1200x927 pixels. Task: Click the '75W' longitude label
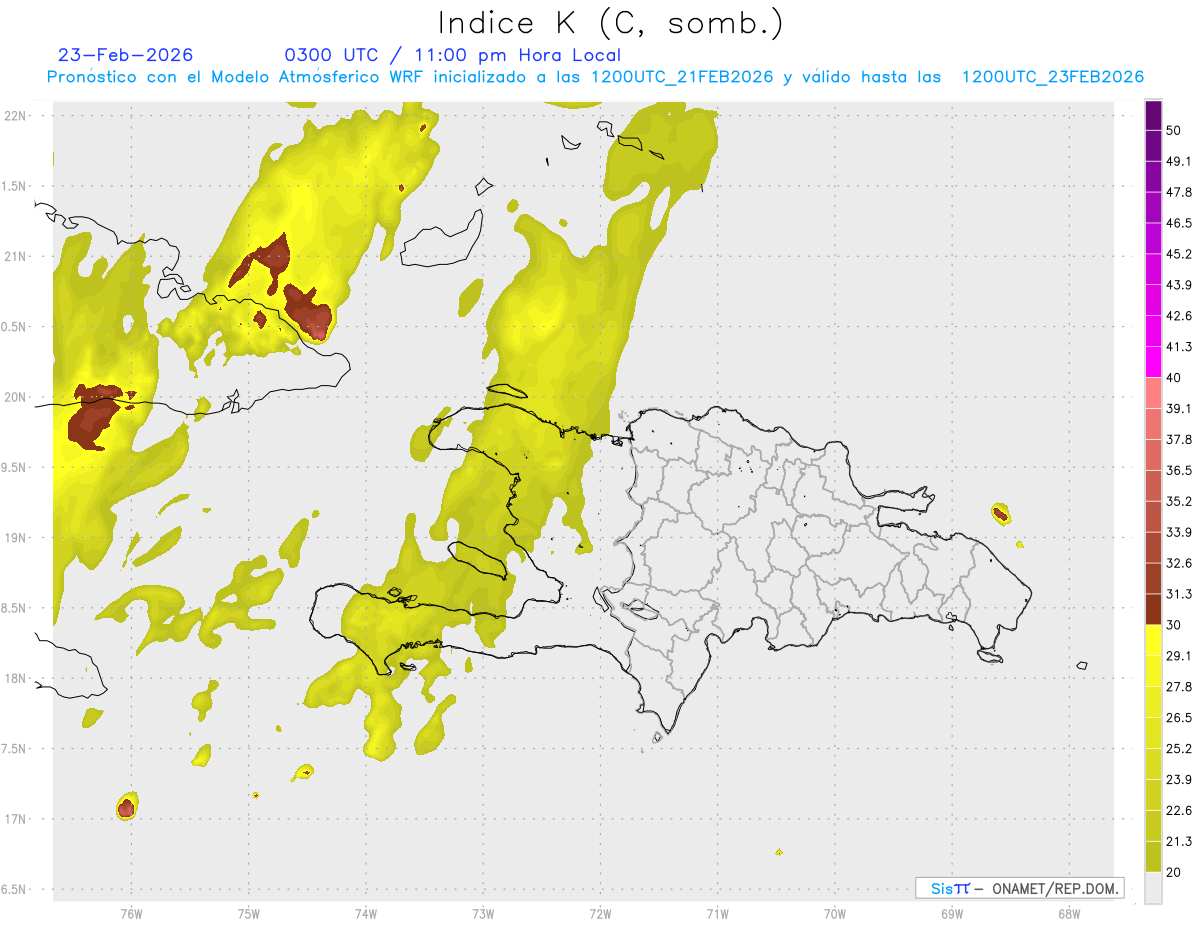click(249, 914)
